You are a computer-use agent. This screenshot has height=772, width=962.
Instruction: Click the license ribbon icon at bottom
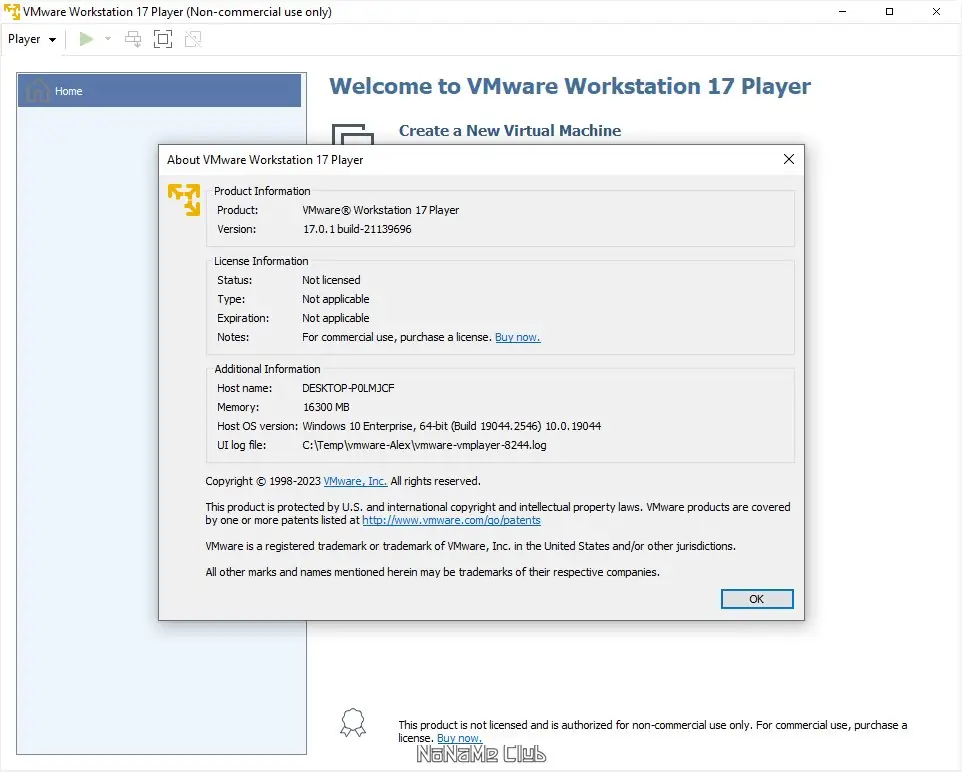[x=353, y=723]
